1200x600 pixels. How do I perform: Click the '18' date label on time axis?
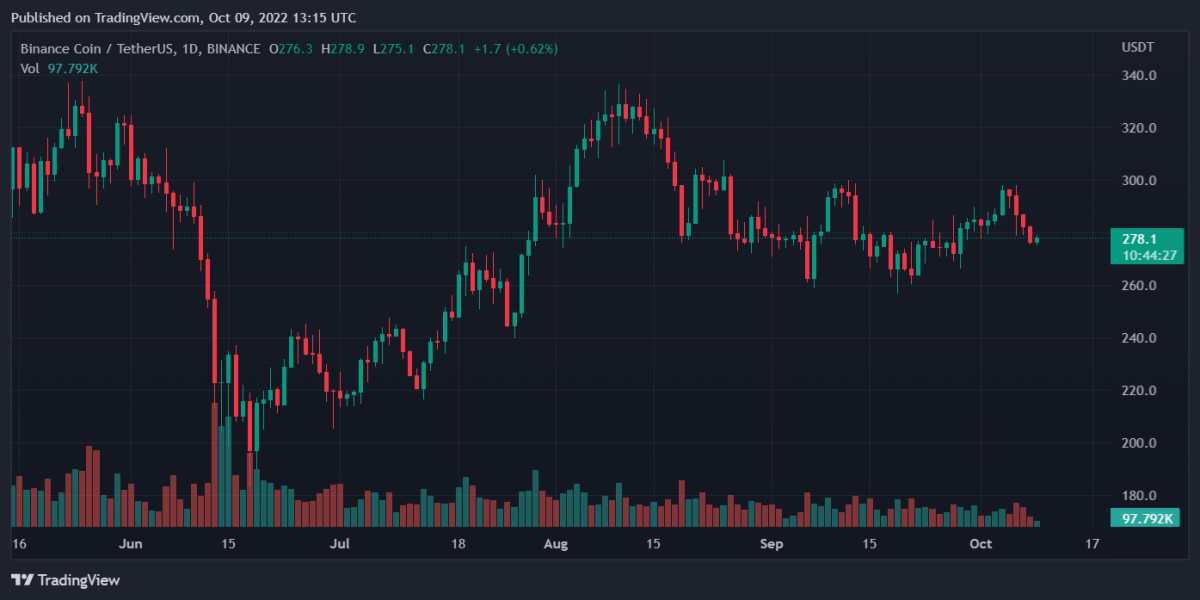pyautogui.click(x=458, y=544)
